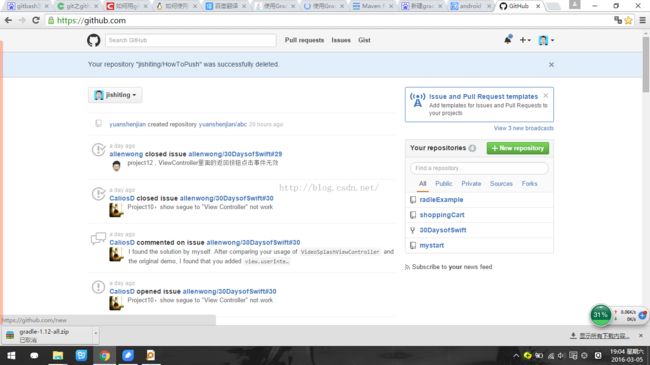Select the All repositories tab
This screenshot has height=365, width=650.
click(422, 184)
